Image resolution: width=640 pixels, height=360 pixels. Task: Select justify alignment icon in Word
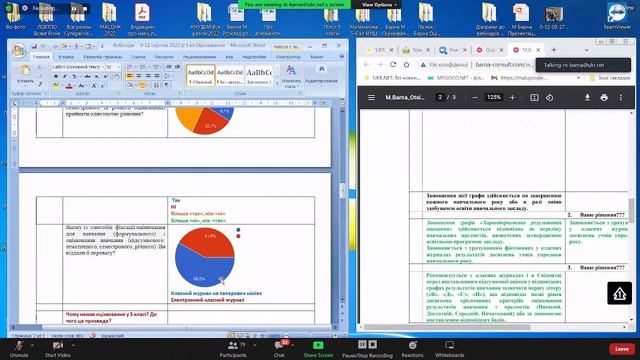[157, 76]
